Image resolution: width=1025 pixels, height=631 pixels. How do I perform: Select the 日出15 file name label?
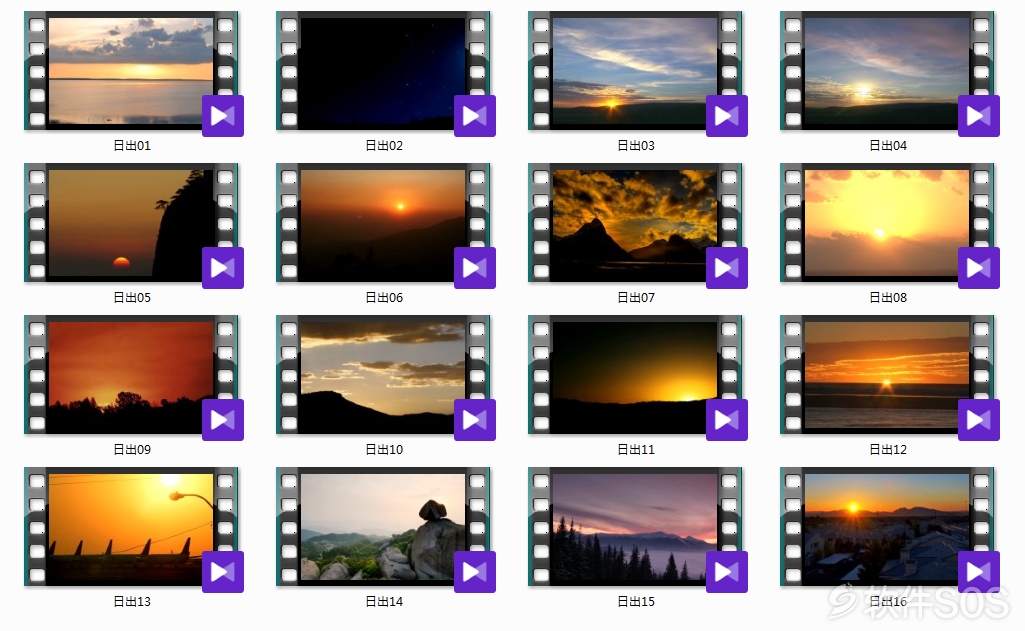pyautogui.click(x=636, y=602)
